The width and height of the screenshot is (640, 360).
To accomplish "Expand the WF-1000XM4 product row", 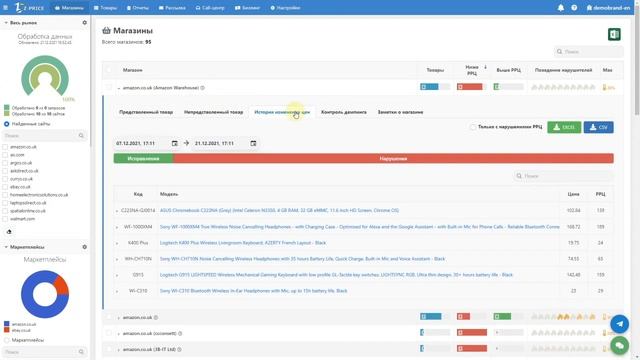I will click(x=117, y=227).
